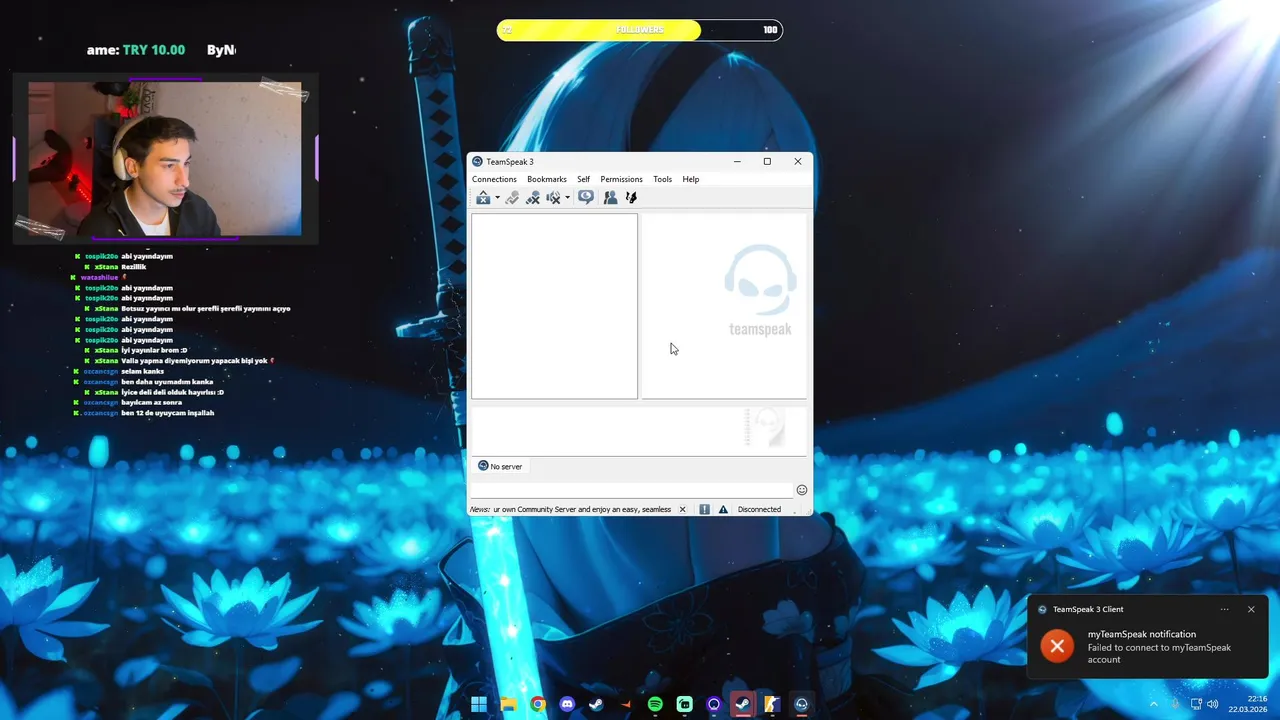Close the TeamSpeak 3 window
The width and height of the screenshot is (1280, 720).
(x=798, y=162)
